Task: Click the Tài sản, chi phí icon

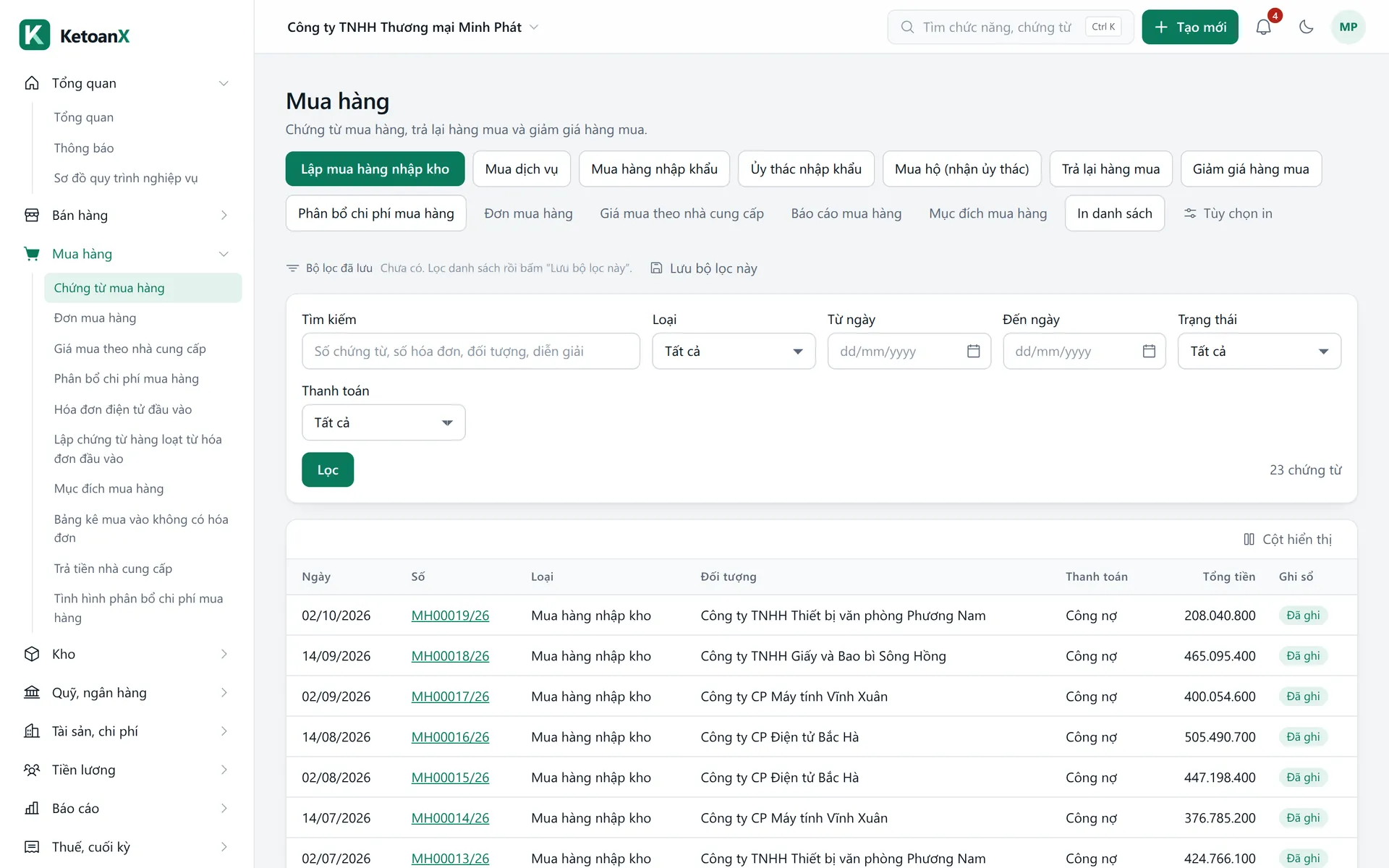Action: pos(32,731)
